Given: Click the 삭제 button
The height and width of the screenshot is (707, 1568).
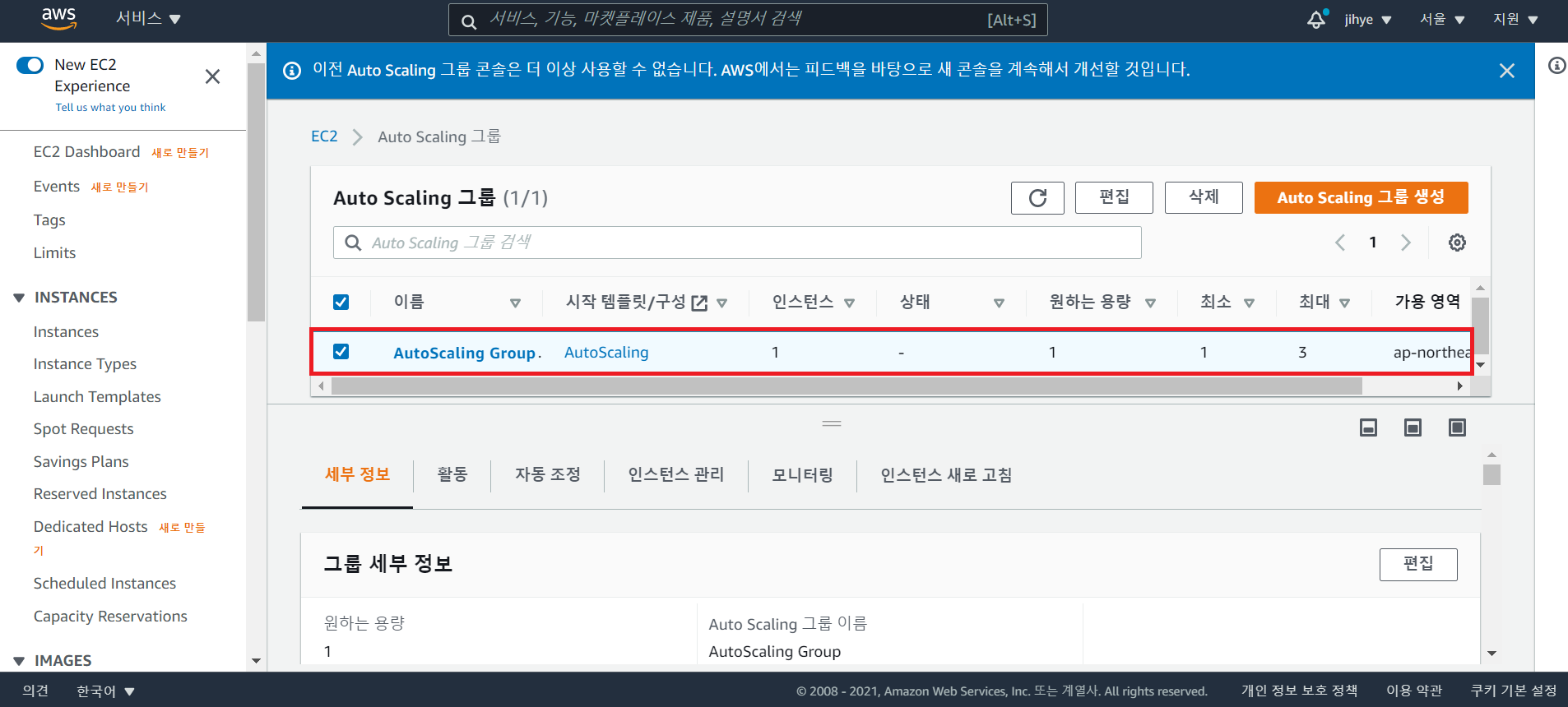Looking at the screenshot, I should click(1204, 197).
